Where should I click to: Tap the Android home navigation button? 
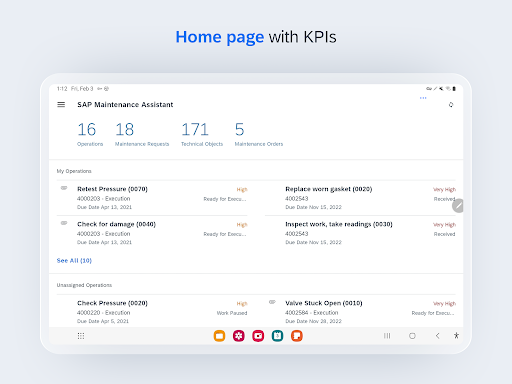[412, 336]
